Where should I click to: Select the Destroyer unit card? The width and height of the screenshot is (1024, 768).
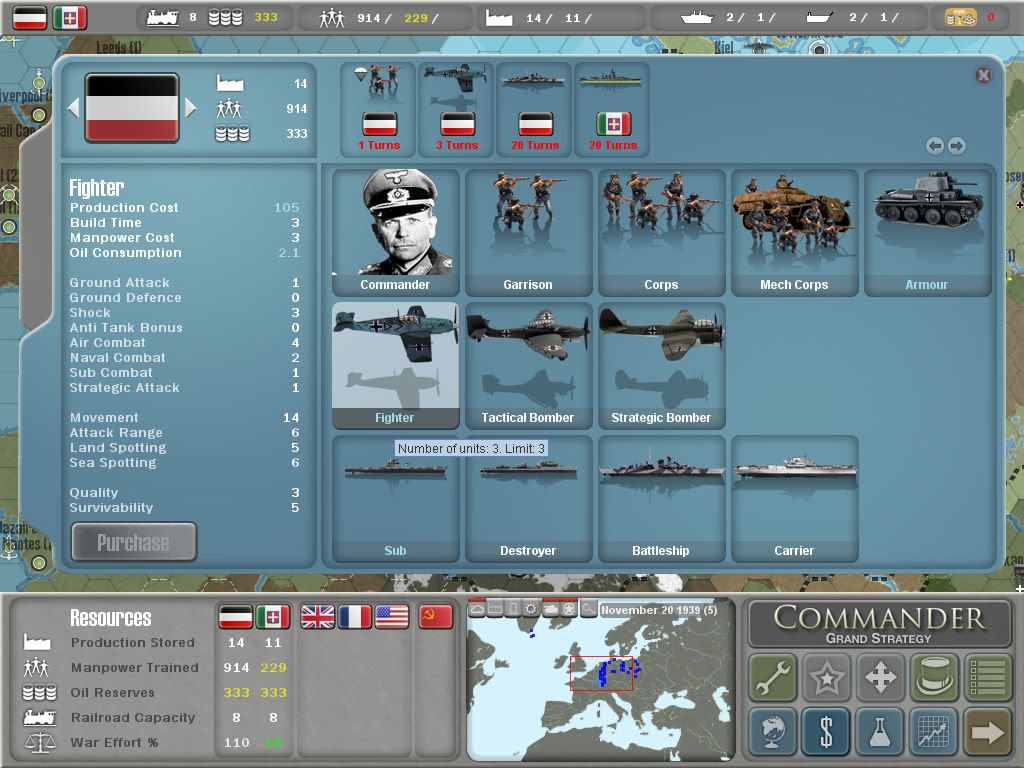point(528,499)
